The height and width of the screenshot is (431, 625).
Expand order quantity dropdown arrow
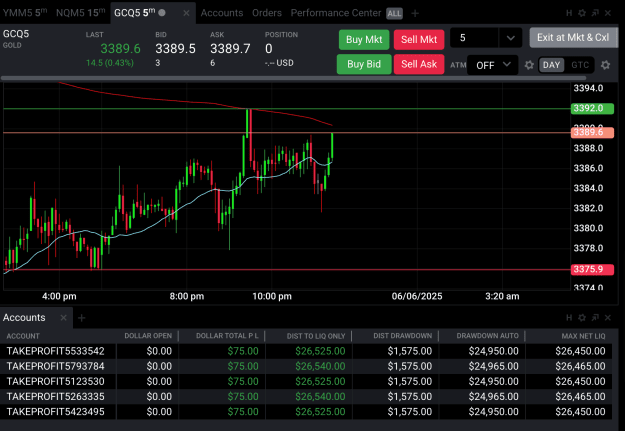[511, 38]
